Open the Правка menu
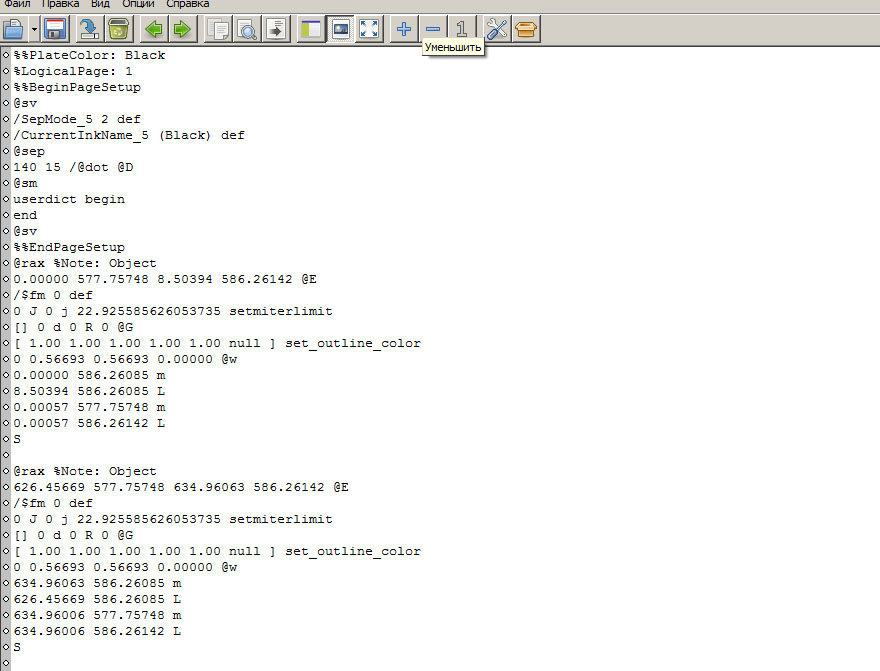Image resolution: width=880 pixels, height=671 pixels. point(61,4)
